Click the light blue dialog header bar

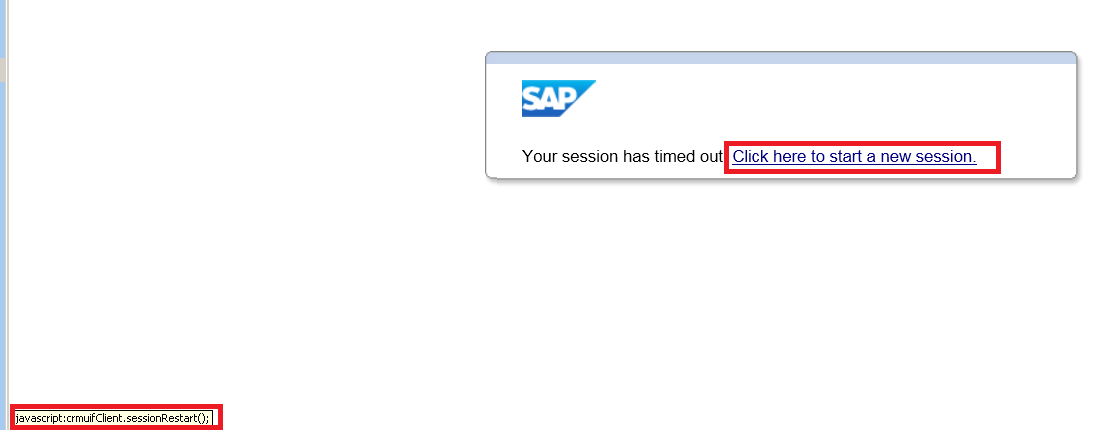click(x=781, y=58)
